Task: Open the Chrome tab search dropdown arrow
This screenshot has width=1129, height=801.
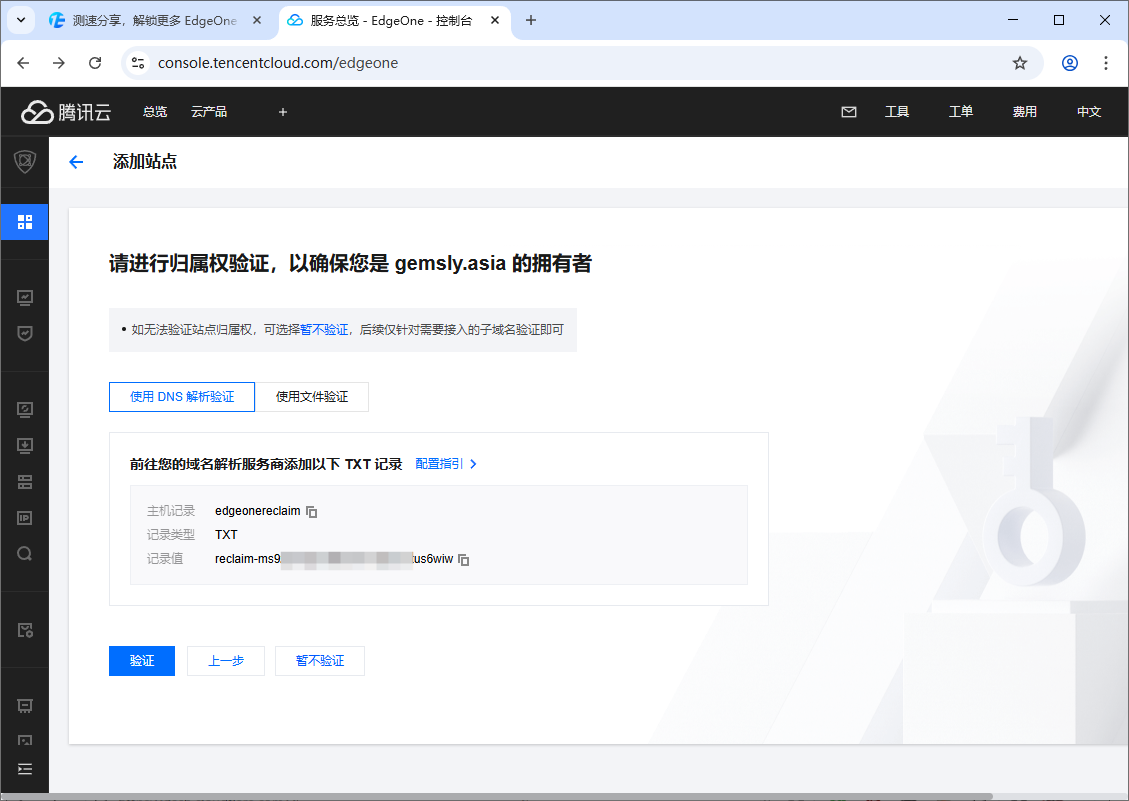Action: tap(21, 20)
